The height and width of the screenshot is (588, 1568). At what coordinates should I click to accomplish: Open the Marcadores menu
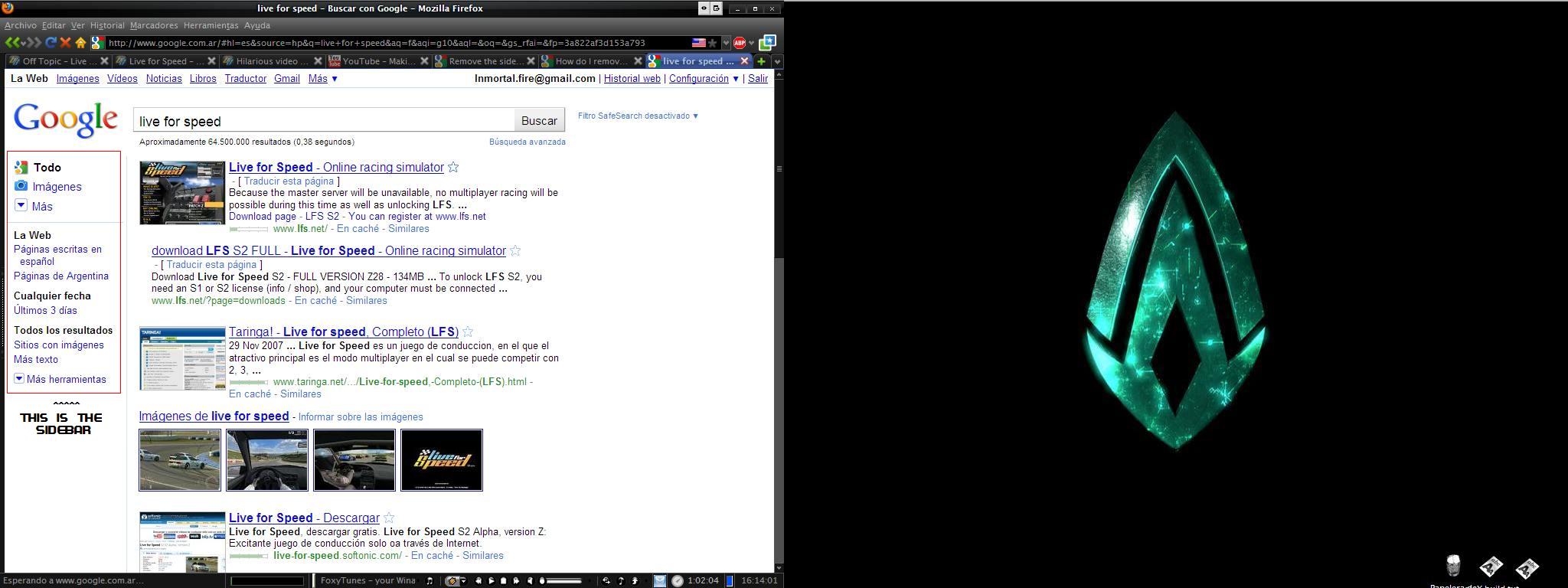click(154, 25)
